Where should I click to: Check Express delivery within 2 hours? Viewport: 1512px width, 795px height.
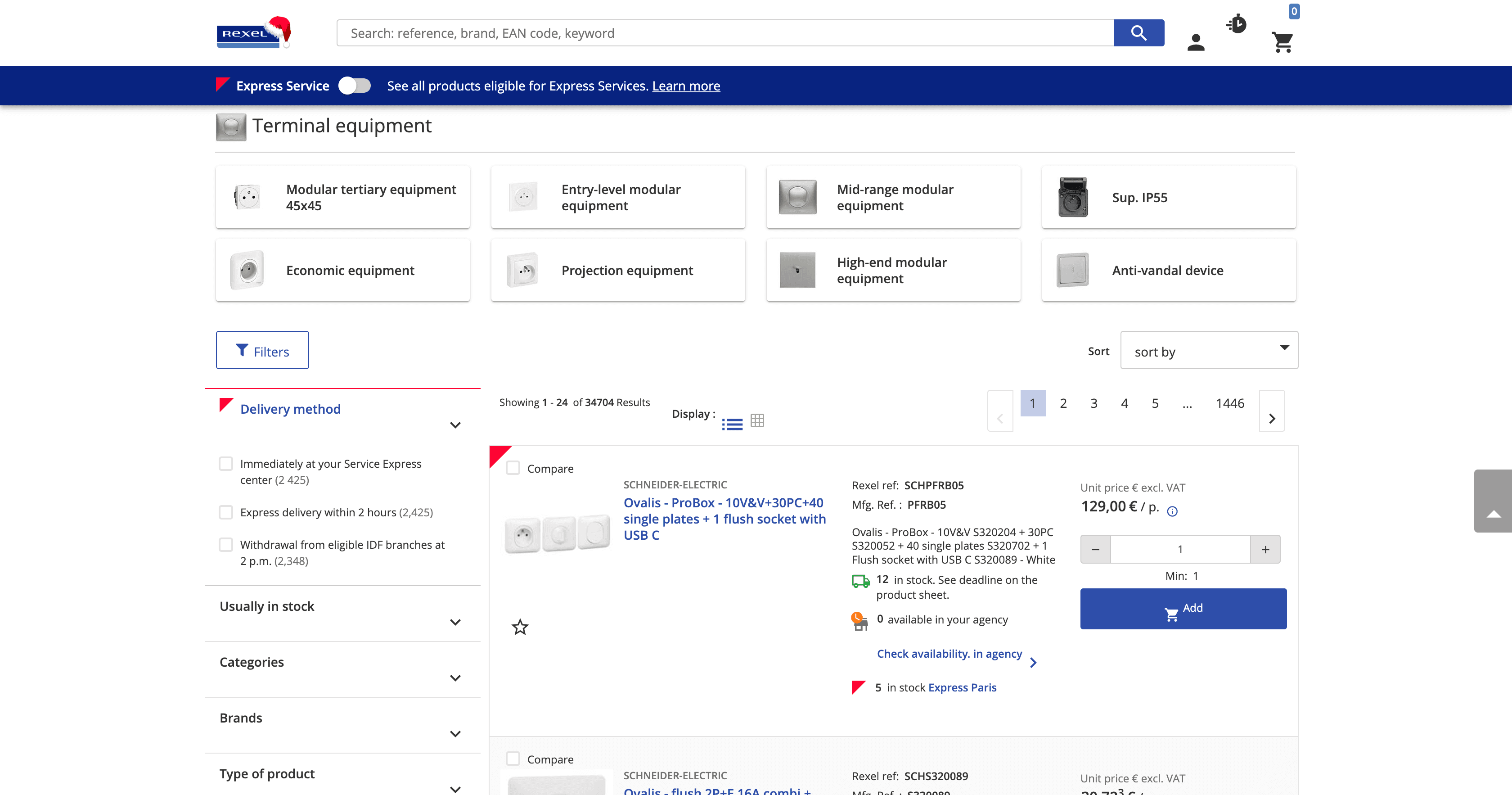(x=226, y=513)
